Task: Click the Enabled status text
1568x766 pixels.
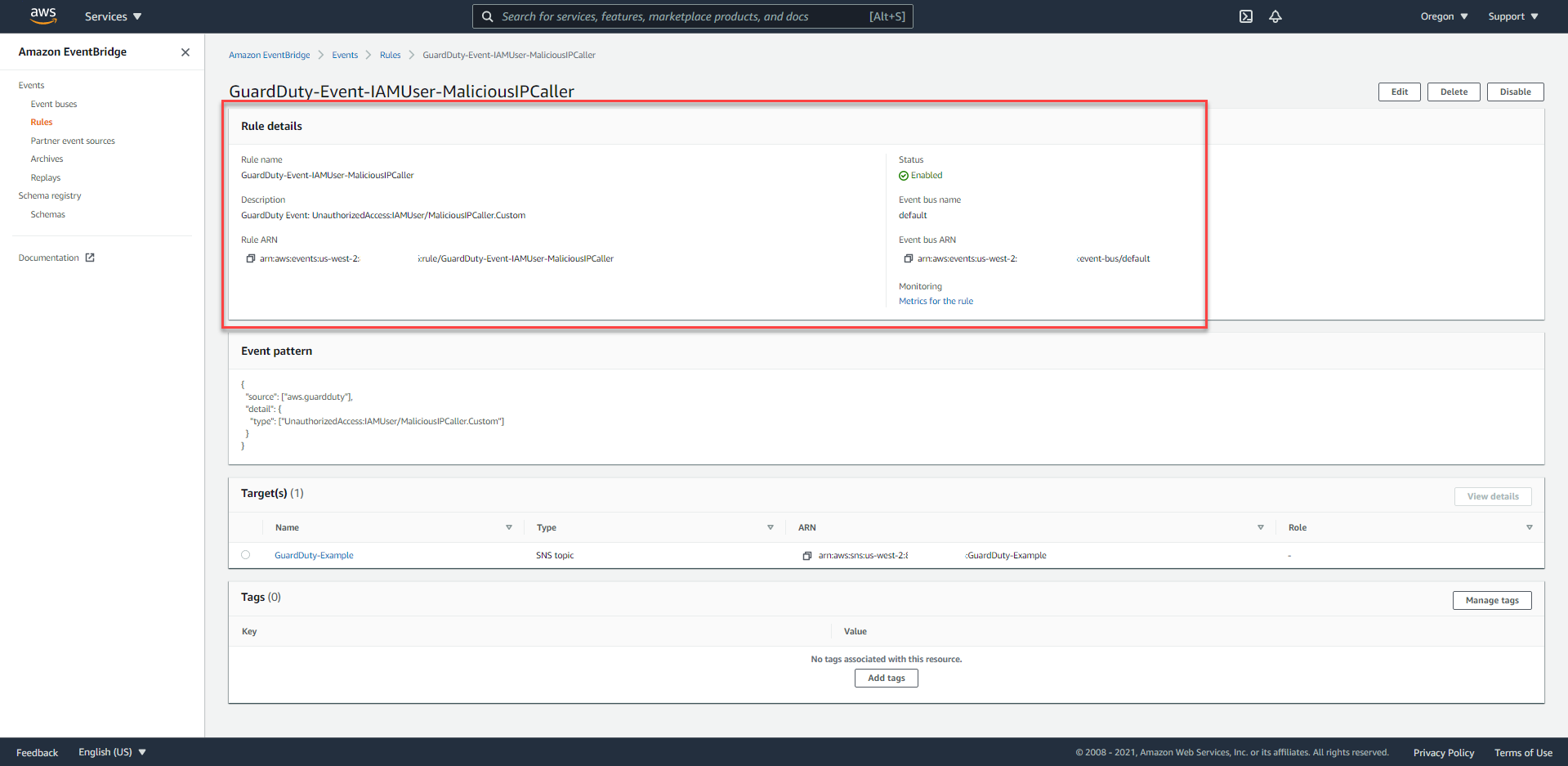Action: coord(927,175)
